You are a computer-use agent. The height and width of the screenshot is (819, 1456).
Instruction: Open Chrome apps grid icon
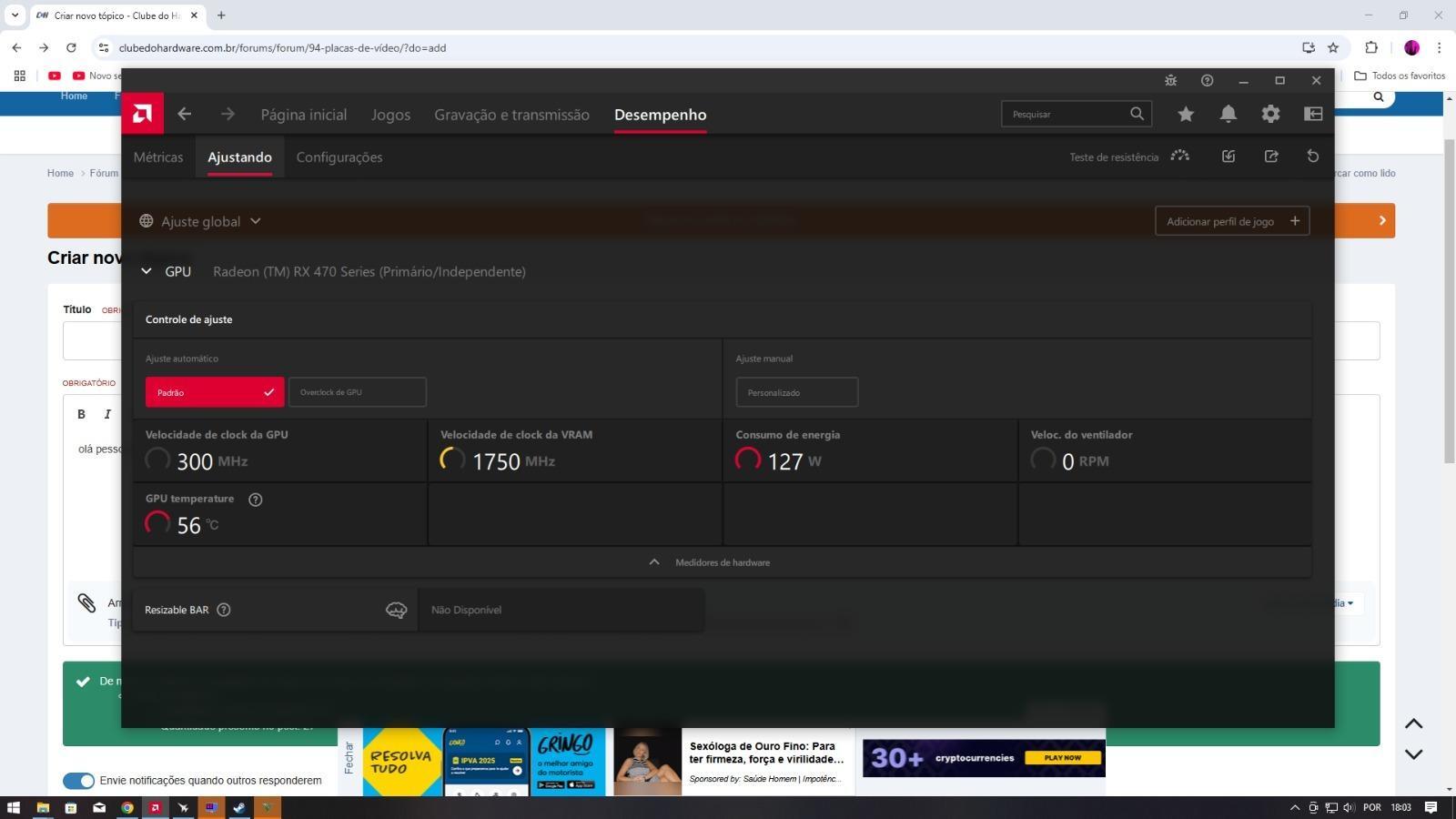(19, 76)
